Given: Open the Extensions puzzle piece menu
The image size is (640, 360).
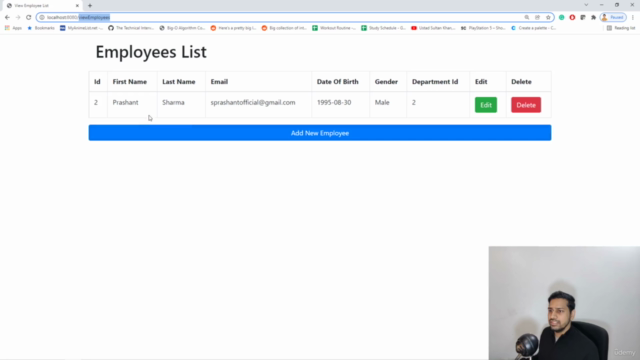Looking at the screenshot, I should point(593,17).
